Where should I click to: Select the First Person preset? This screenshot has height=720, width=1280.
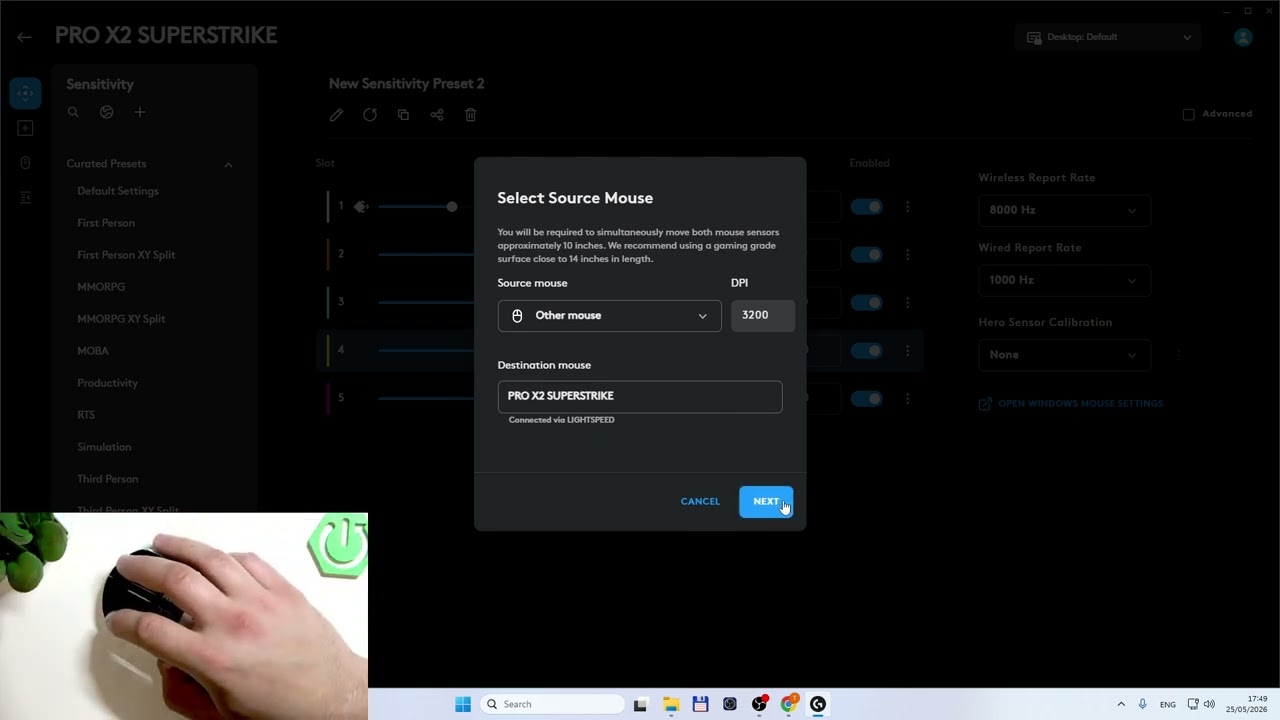106,223
